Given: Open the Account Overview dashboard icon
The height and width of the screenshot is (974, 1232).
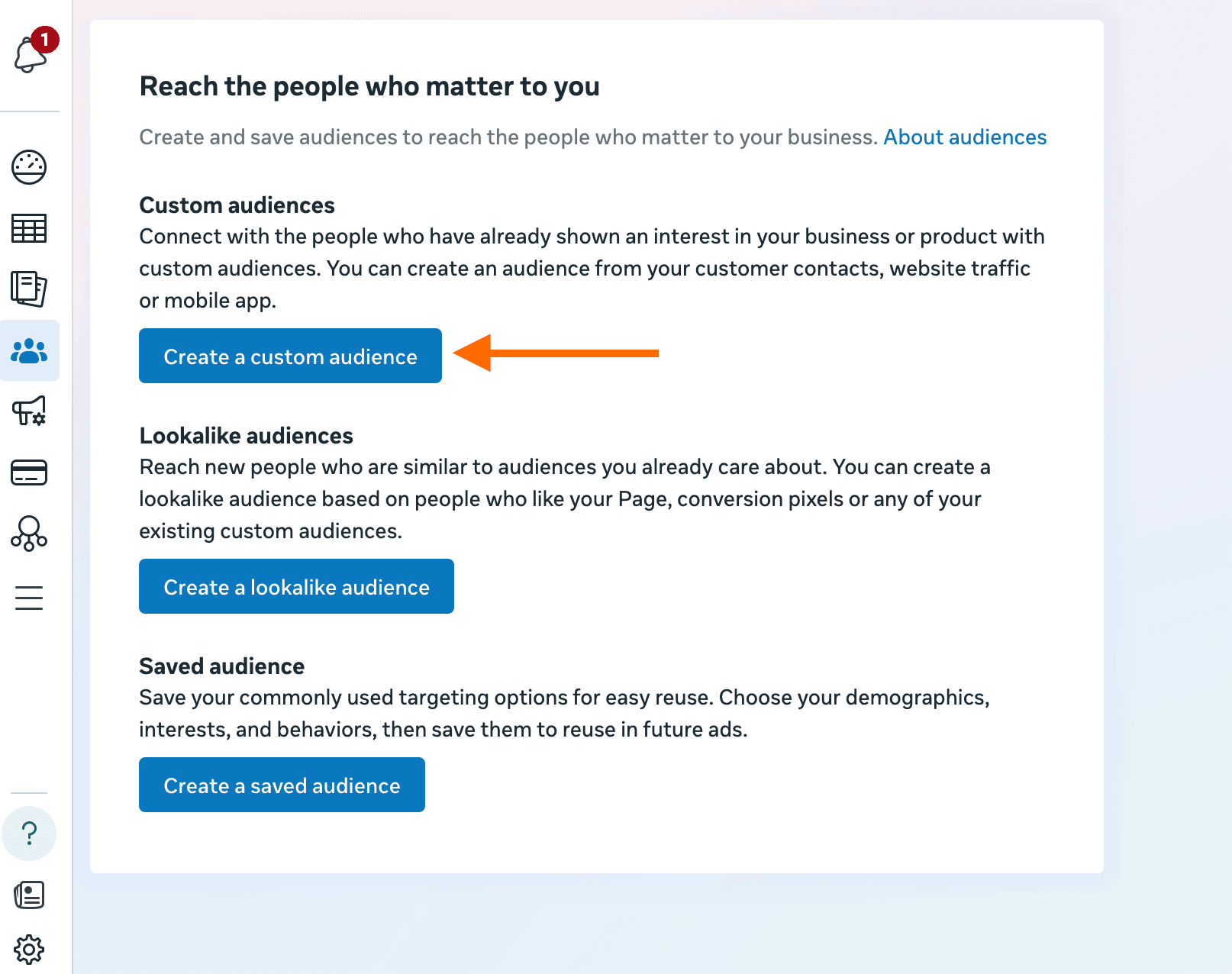Looking at the screenshot, I should pos(29,167).
